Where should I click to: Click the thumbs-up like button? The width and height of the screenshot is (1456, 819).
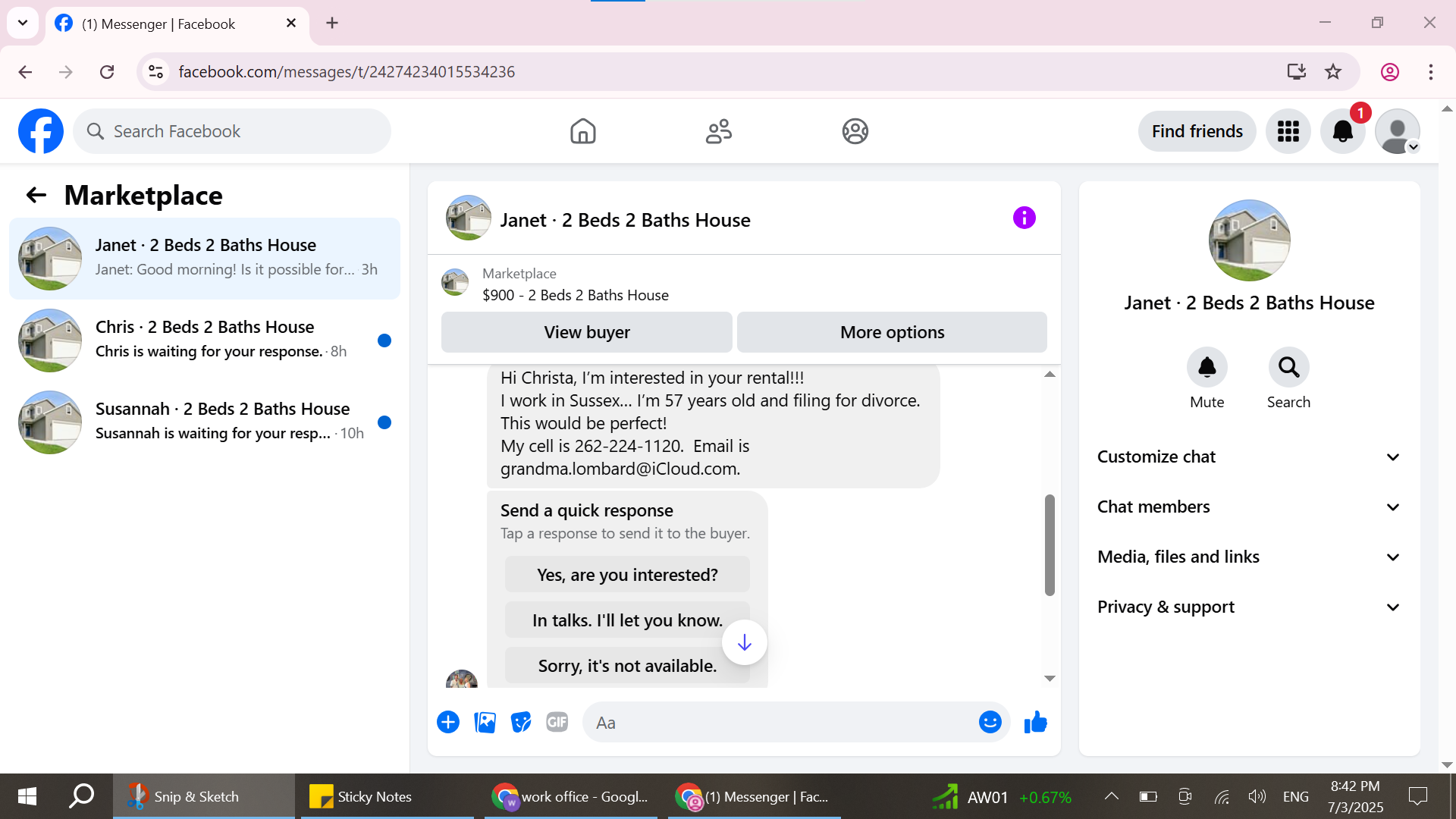1035,723
